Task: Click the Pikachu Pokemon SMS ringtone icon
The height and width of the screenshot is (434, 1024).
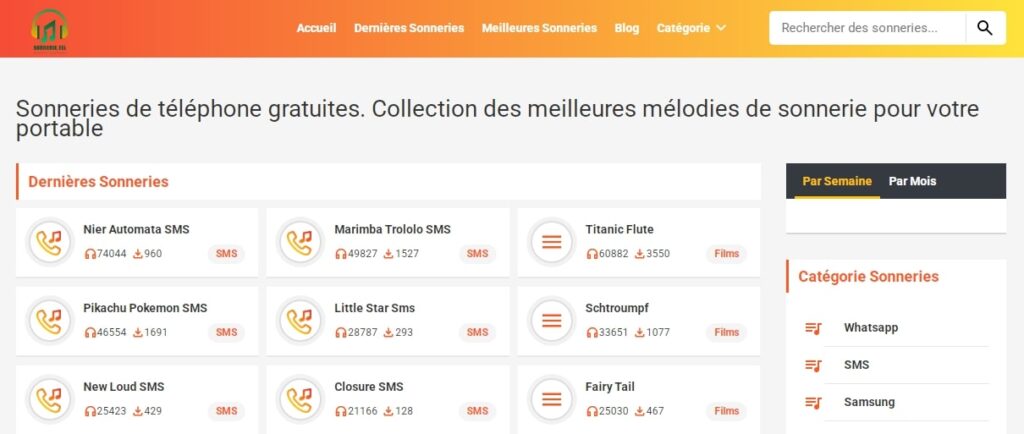Action: [x=49, y=321]
